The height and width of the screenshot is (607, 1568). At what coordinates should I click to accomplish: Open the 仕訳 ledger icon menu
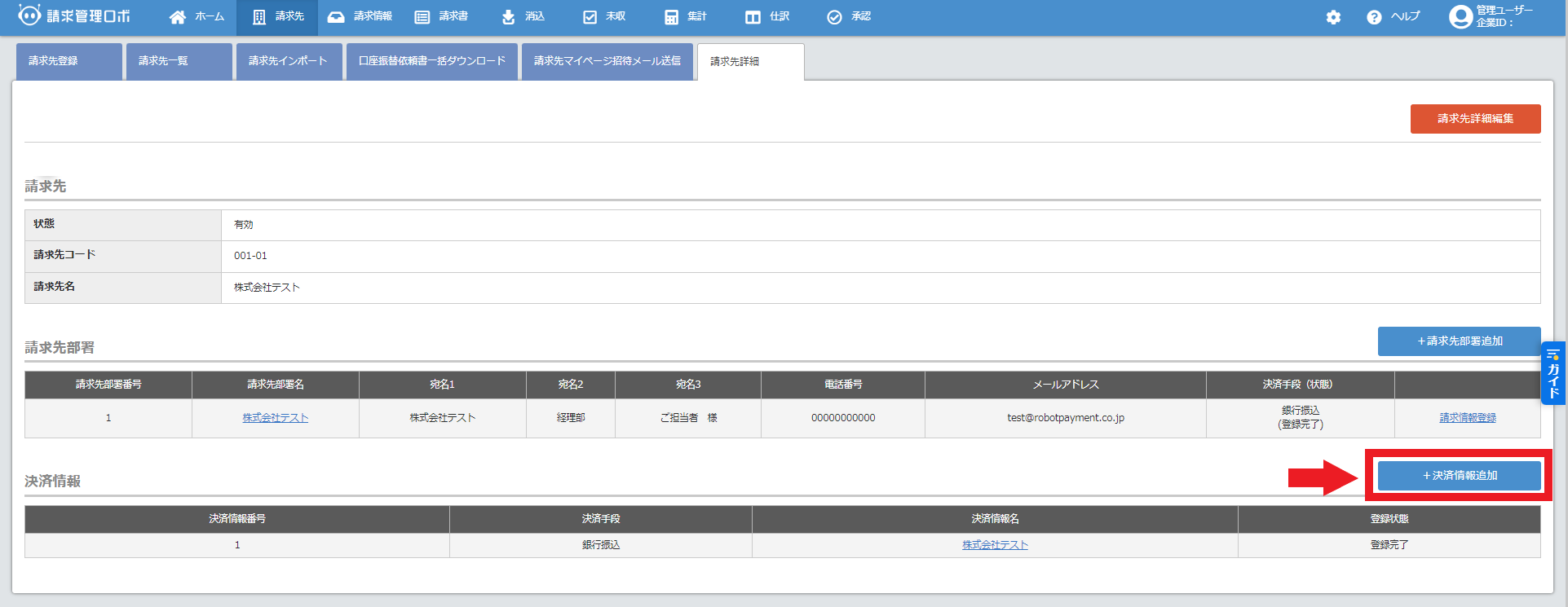click(x=767, y=17)
